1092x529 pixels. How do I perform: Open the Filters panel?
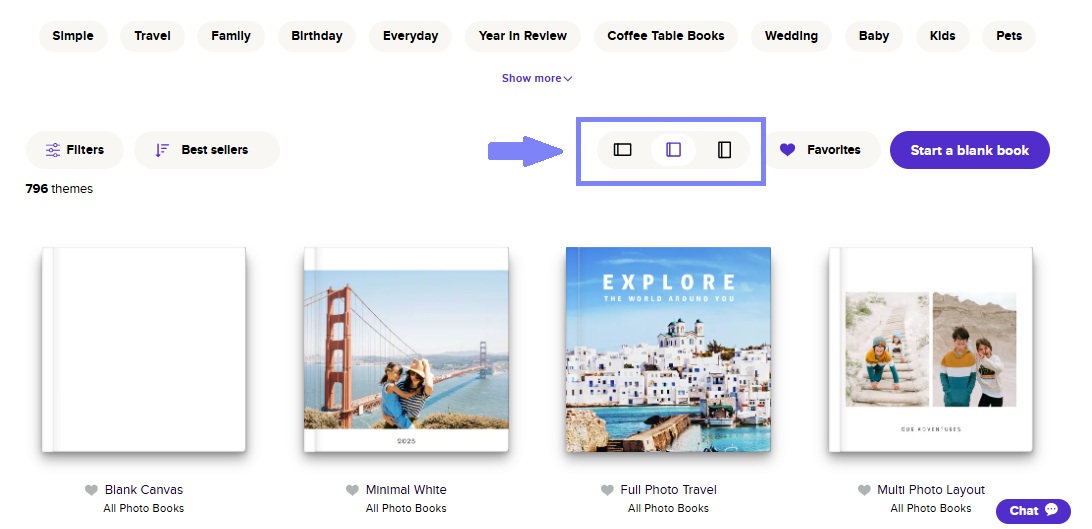(x=75, y=150)
